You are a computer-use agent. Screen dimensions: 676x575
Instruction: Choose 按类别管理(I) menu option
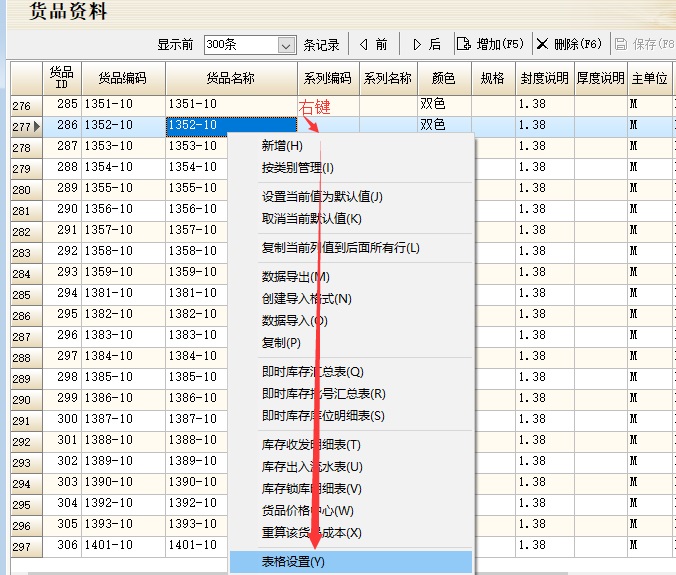pos(298,168)
